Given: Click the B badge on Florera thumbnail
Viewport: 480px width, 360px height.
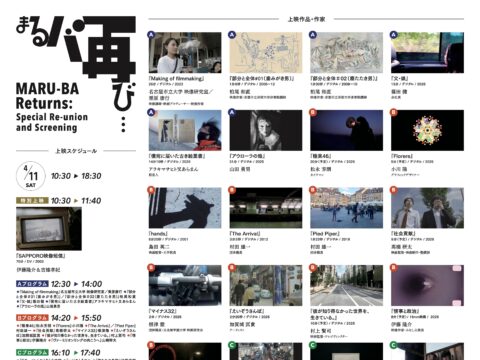Looking at the screenshot, I should tap(394, 112).
